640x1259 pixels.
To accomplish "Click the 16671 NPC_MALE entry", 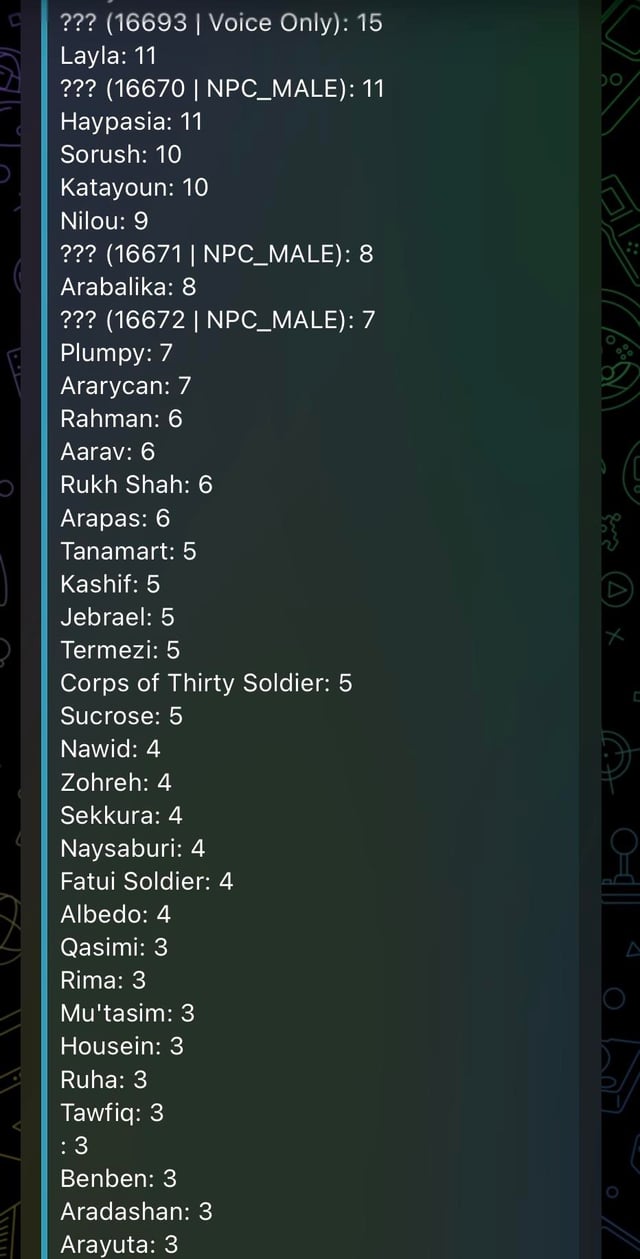I will [216, 254].
